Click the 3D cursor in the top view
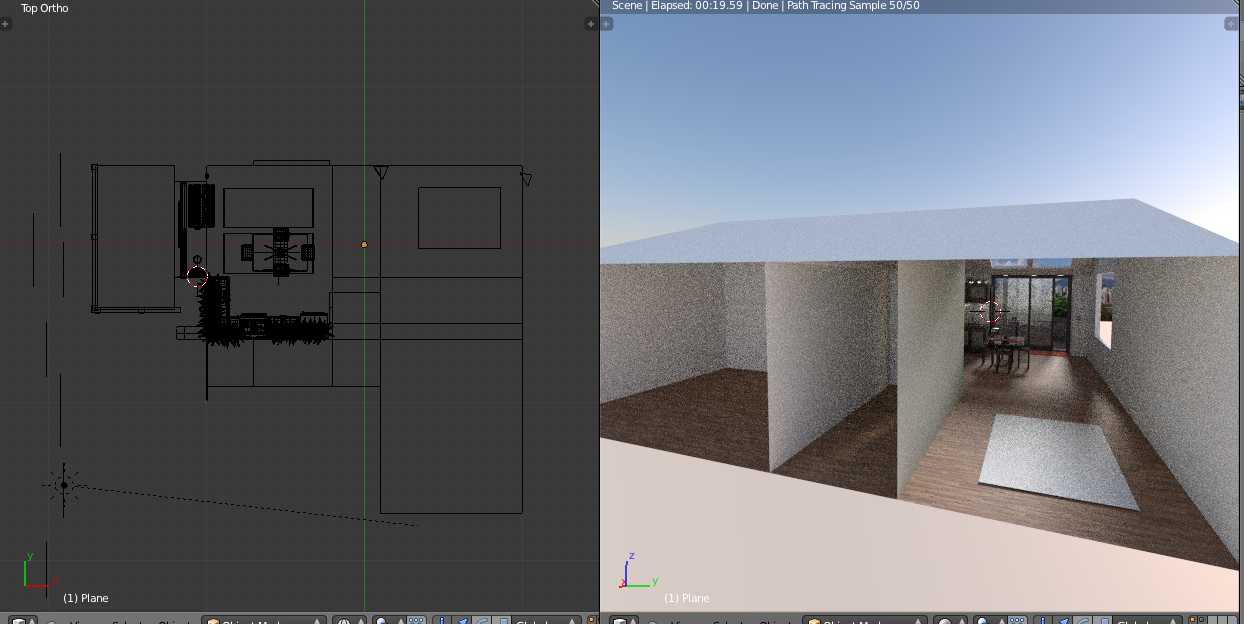This screenshot has height=624, width=1244. [x=197, y=276]
